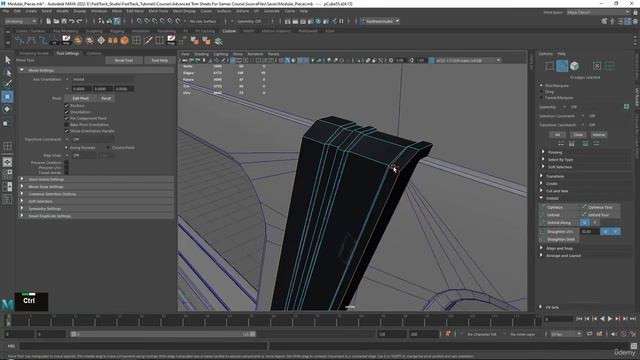Click the Straighten Shell button
The height and width of the screenshot is (360, 640).
coord(558,239)
